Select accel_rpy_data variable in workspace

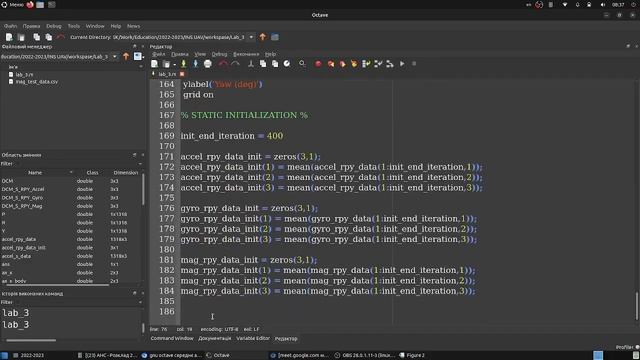point(19,239)
